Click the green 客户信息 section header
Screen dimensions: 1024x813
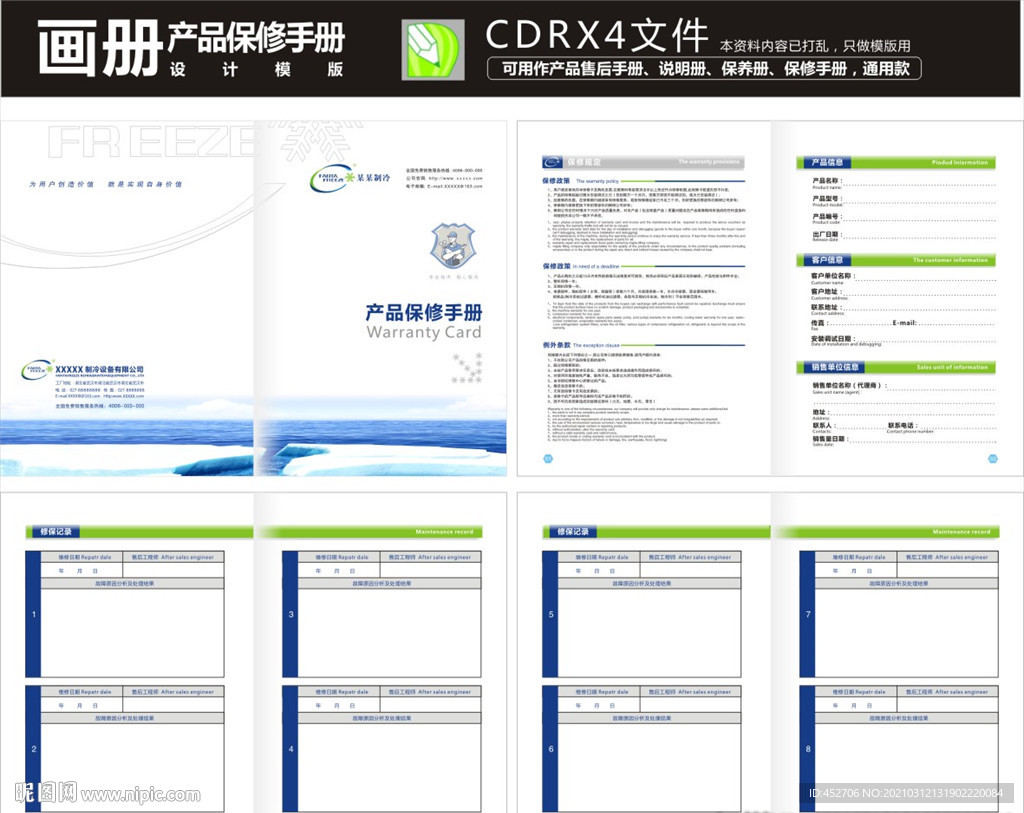point(895,260)
